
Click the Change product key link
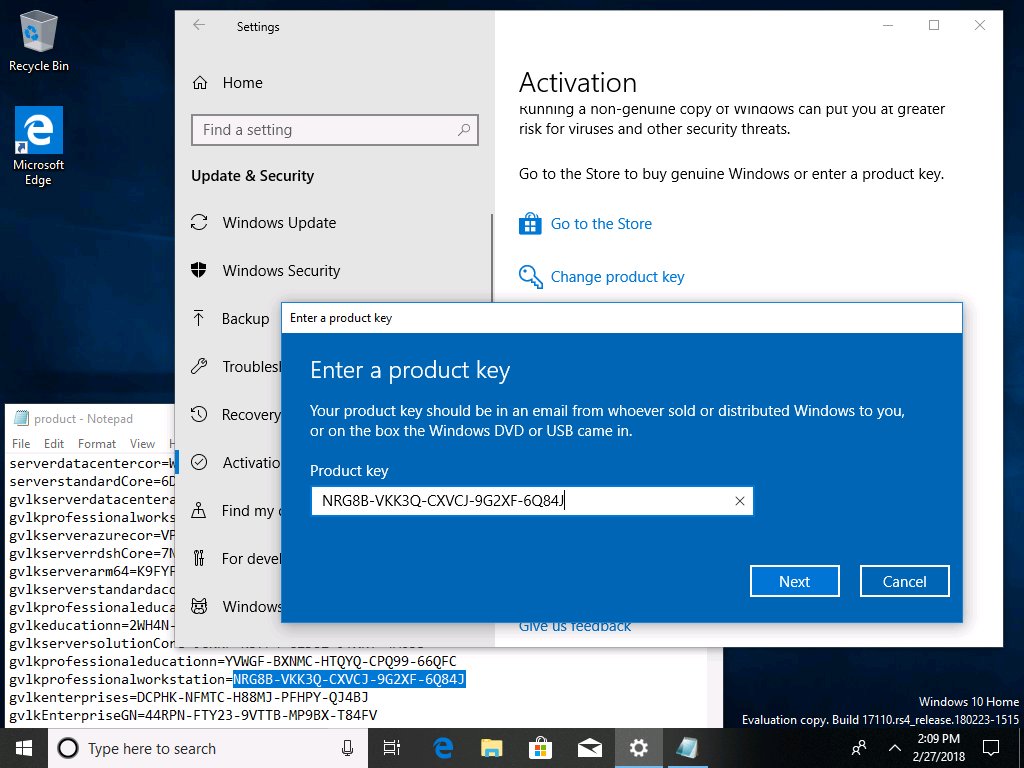click(x=617, y=277)
